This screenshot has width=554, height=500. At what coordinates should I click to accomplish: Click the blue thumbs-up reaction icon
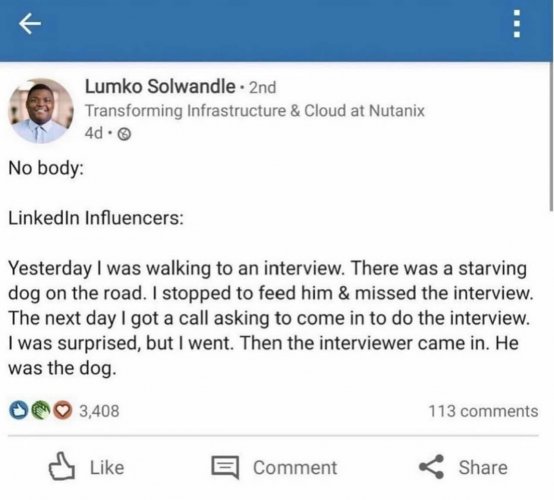[x=19, y=410]
